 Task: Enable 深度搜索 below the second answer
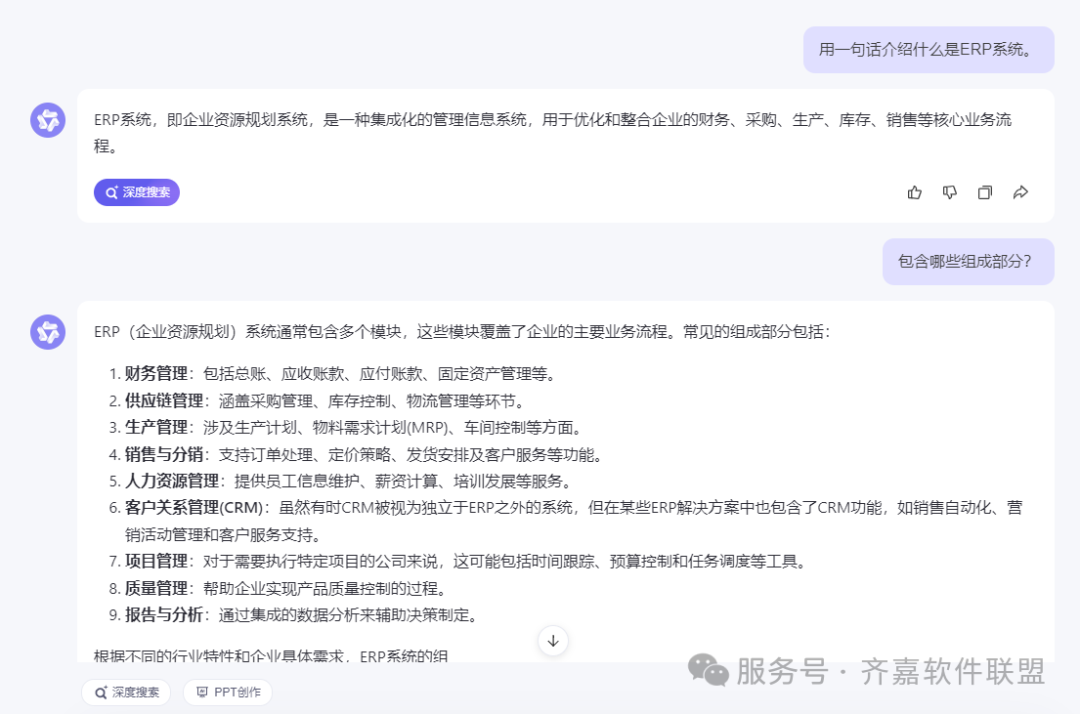125,691
